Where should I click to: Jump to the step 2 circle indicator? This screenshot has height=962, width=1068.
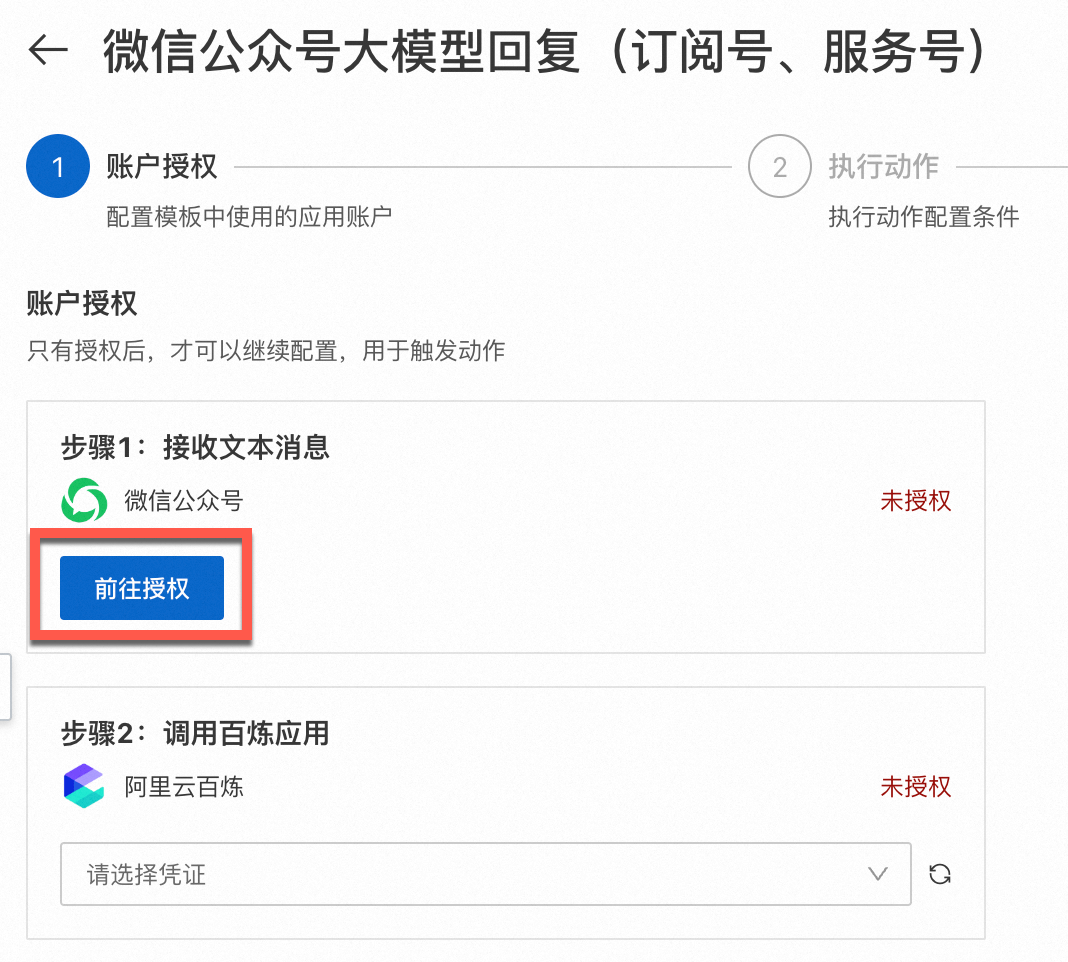tap(779, 166)
